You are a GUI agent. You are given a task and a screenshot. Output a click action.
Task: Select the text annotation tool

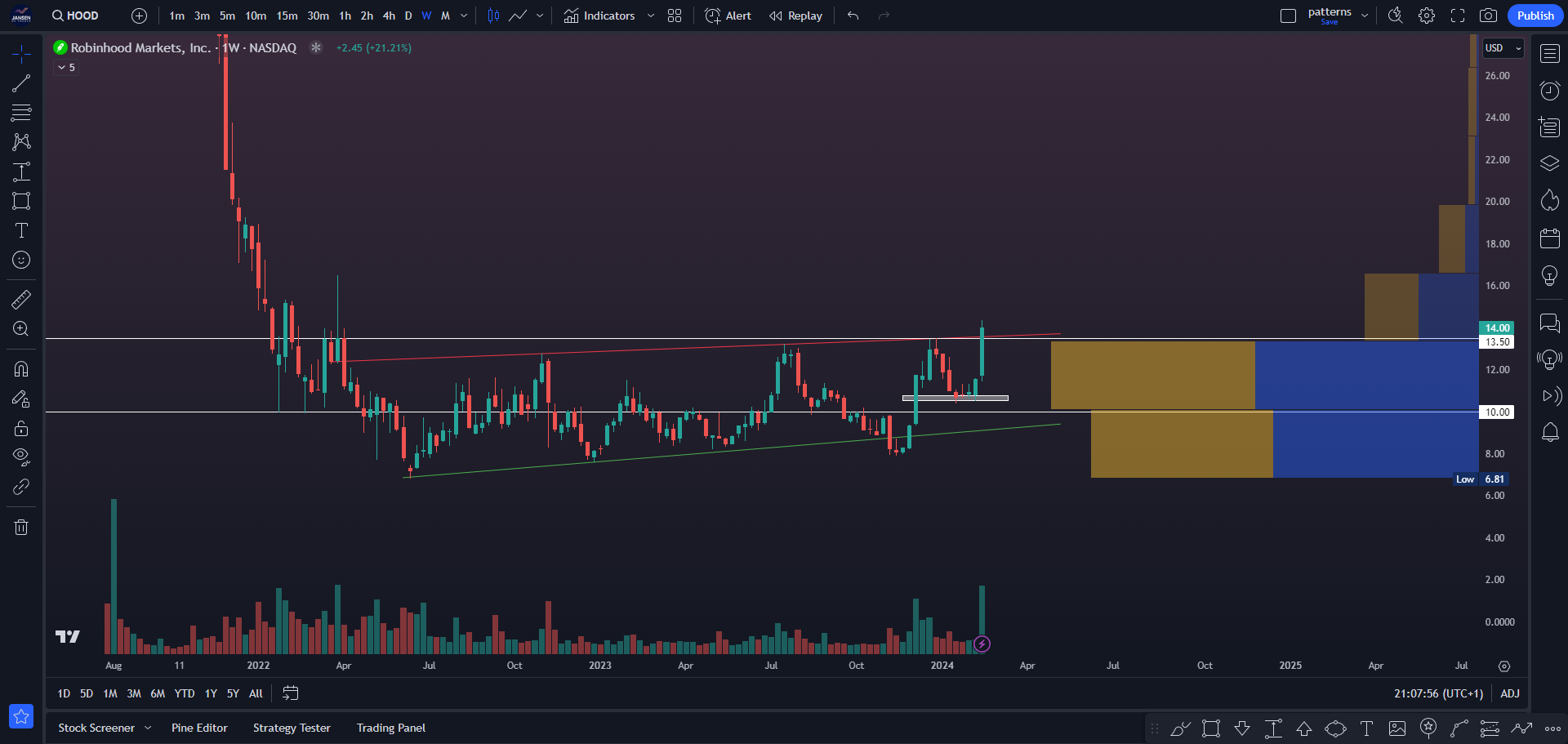tap(21, 230)
